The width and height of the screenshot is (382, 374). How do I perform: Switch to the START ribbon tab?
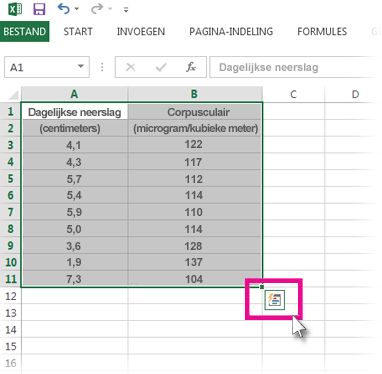tap(78, 31)
